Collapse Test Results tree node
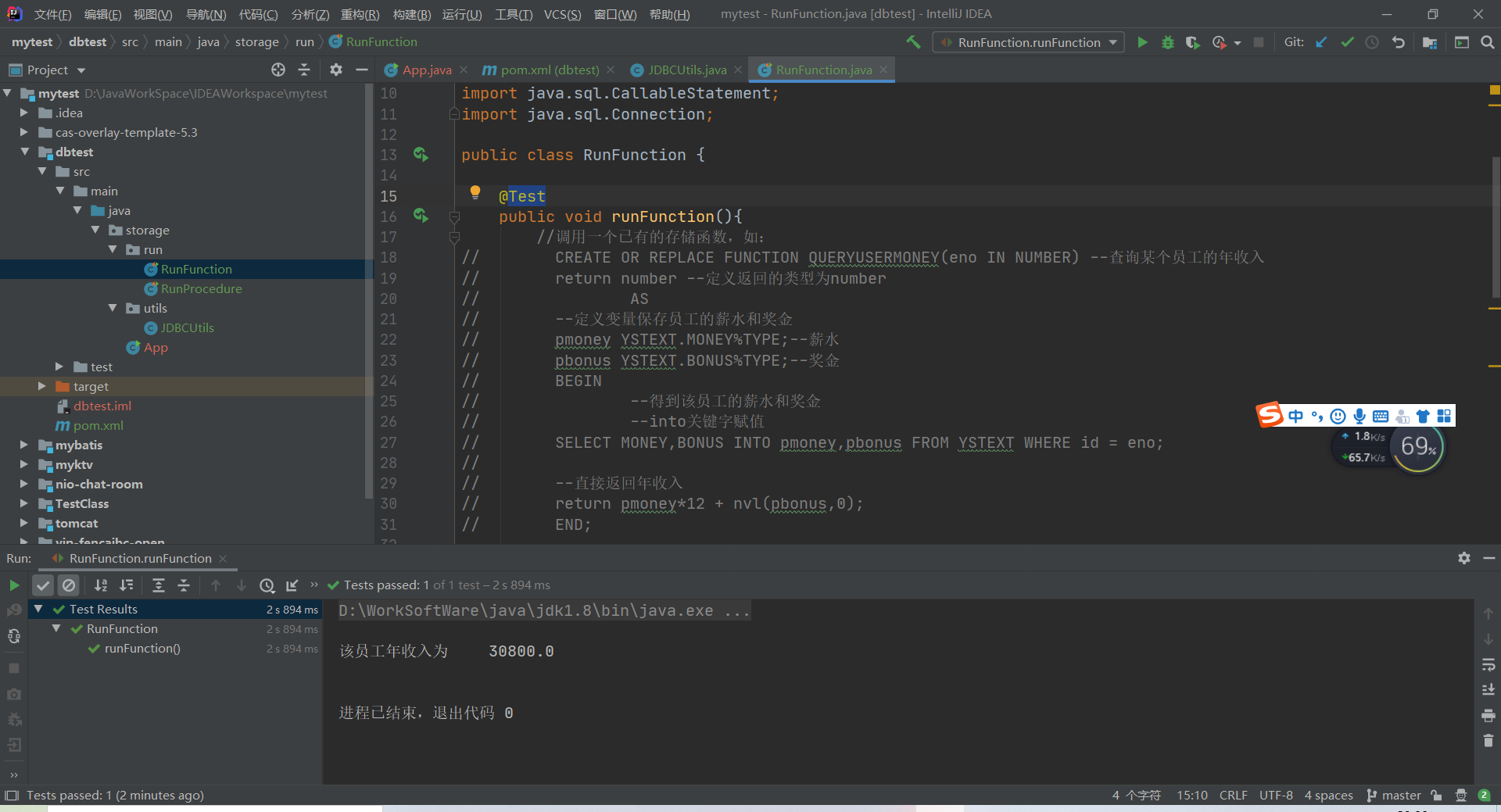1501x812 pixels. pyautogui.click(x=38, y=609)
